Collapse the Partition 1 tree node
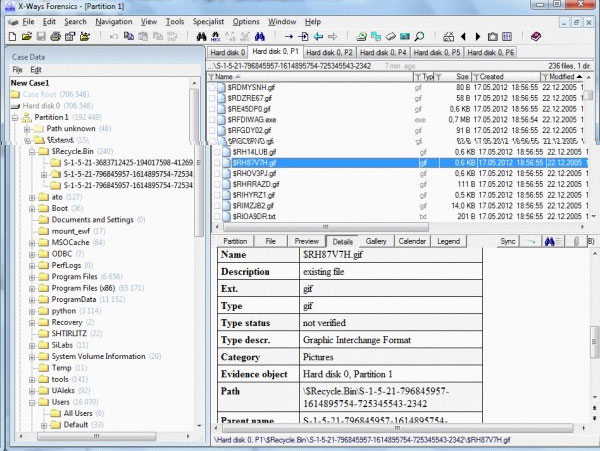This screenshot has height=451, width=600. [15, 118]
